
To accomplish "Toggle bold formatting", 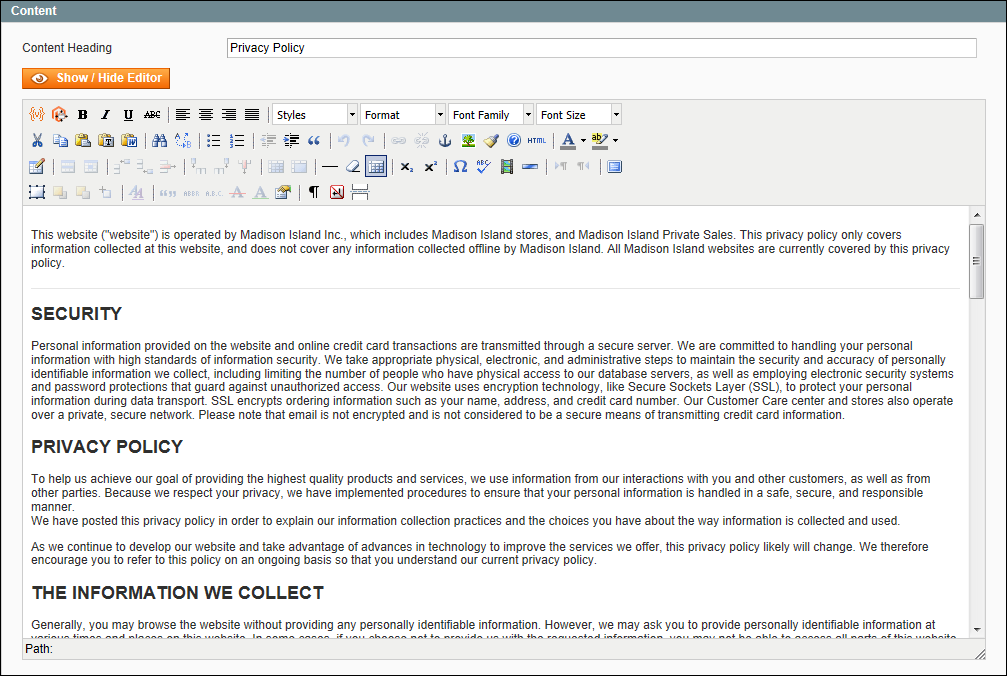I will (82, 114).
